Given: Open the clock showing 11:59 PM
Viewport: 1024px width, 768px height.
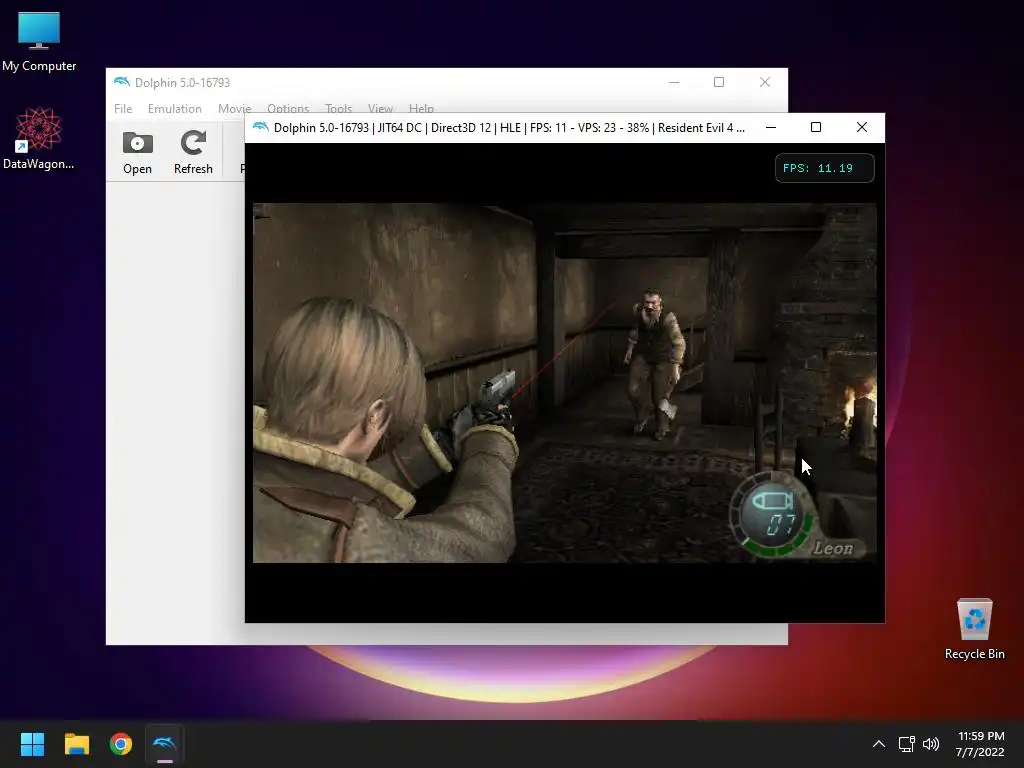Looking at the screenshot, I should click(x=980, y=744).
